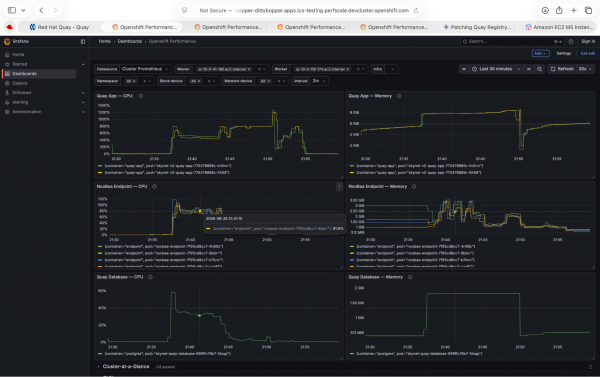This screenshot has width=600, height=377.
Task: Click Sign in
Action: click(x=588, y=41)
